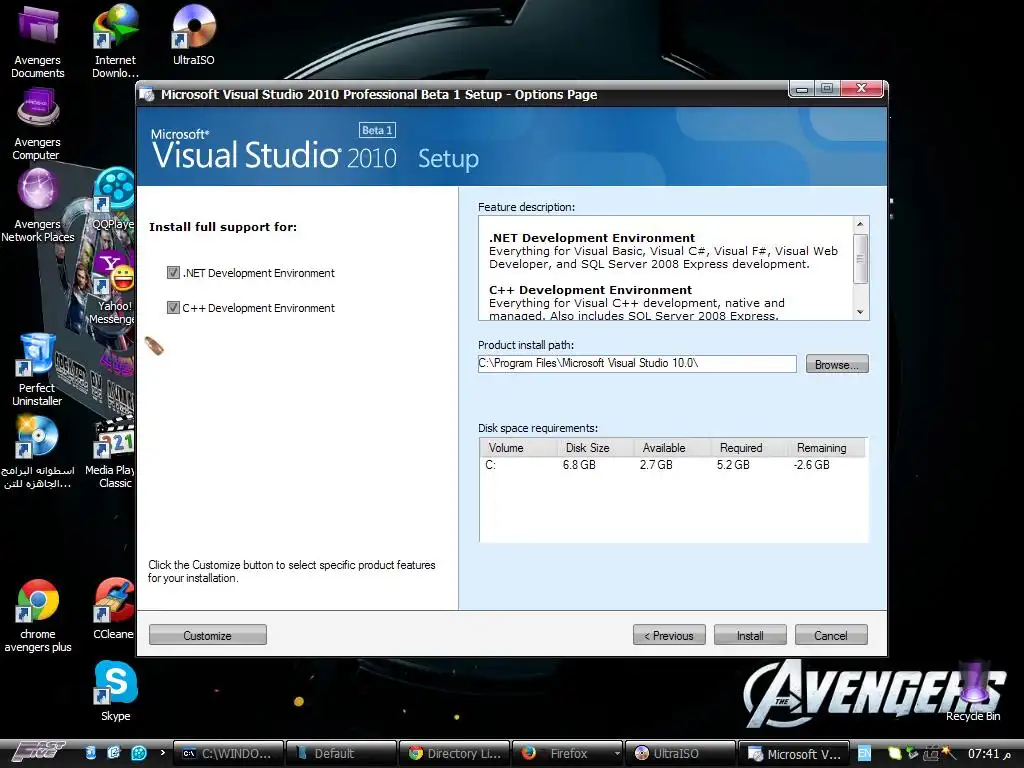
Task: Open Firefox taskbar group dropdown arrow
Action: coord(616,754)
